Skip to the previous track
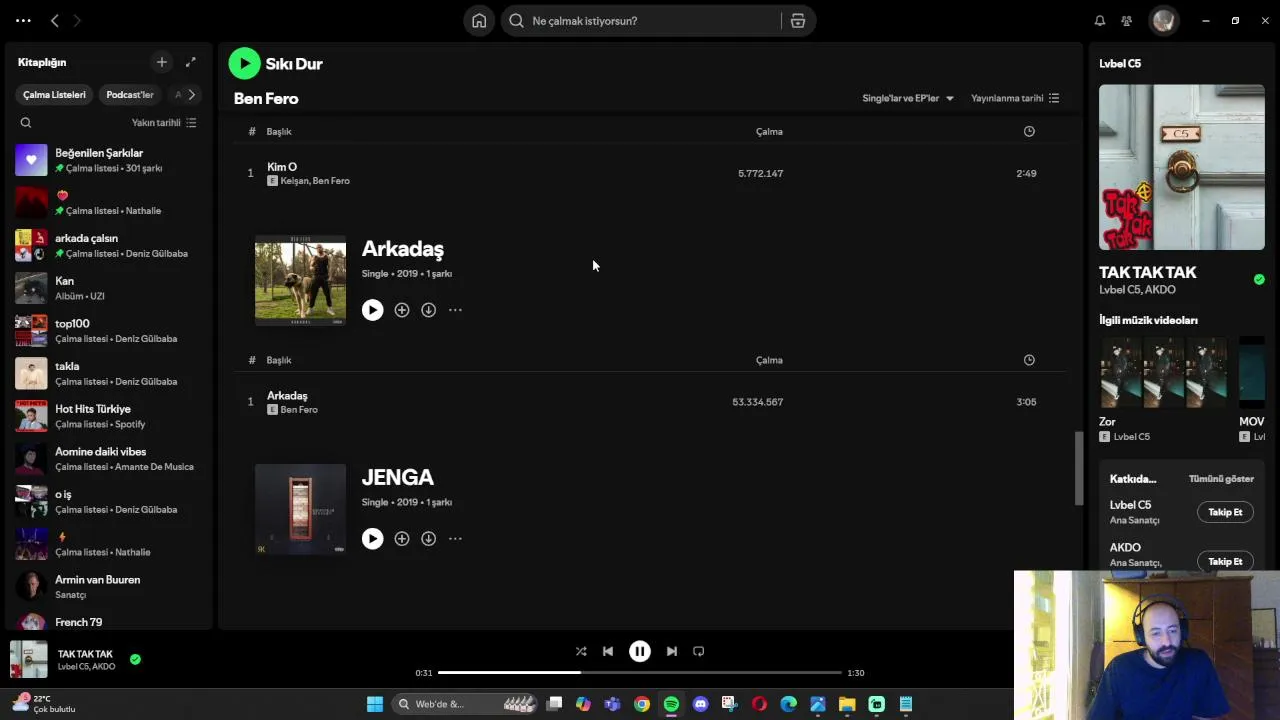The width and height of the screenshot is (1280, 720). [608, 651]
